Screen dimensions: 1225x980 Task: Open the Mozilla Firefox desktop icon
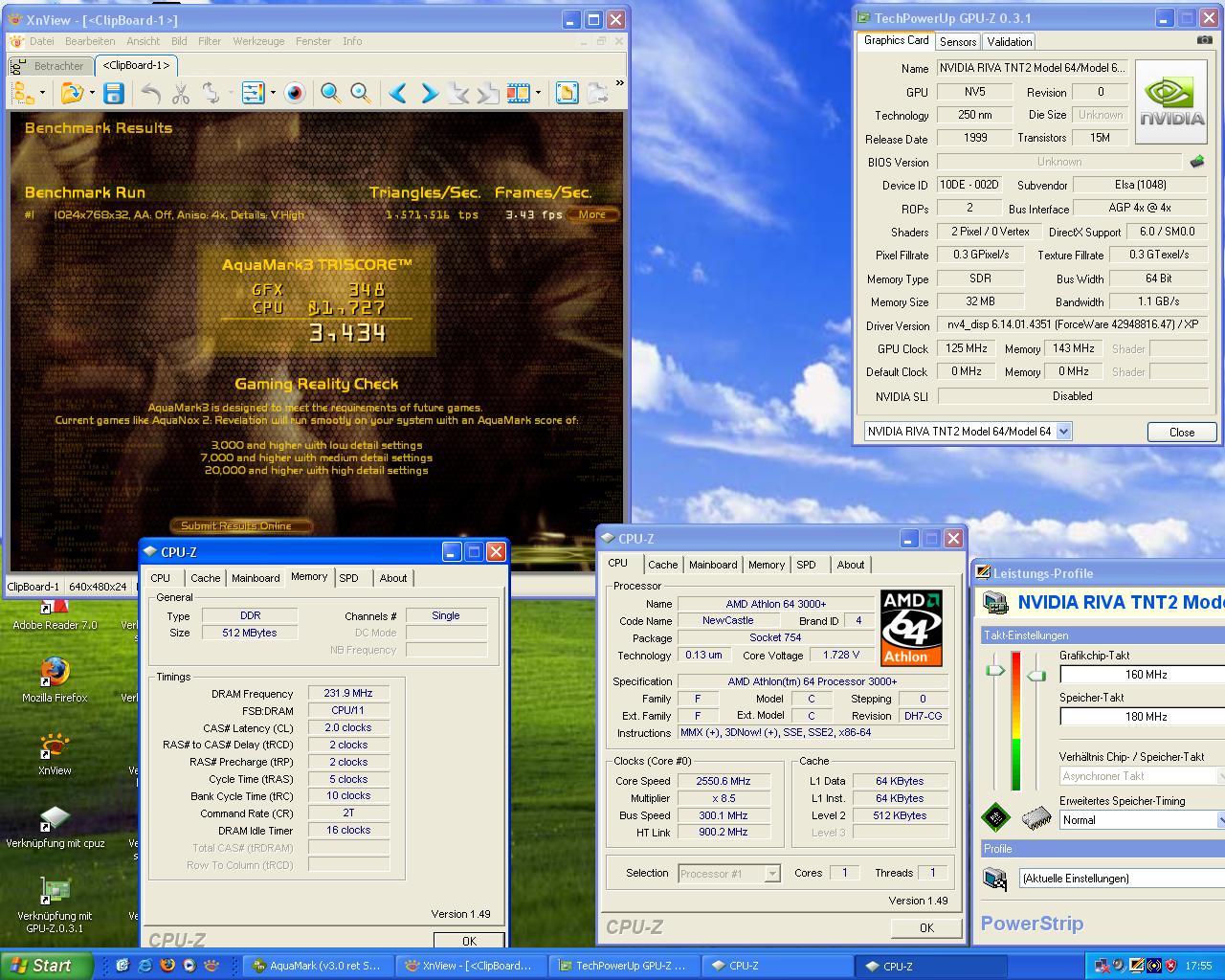55,680
